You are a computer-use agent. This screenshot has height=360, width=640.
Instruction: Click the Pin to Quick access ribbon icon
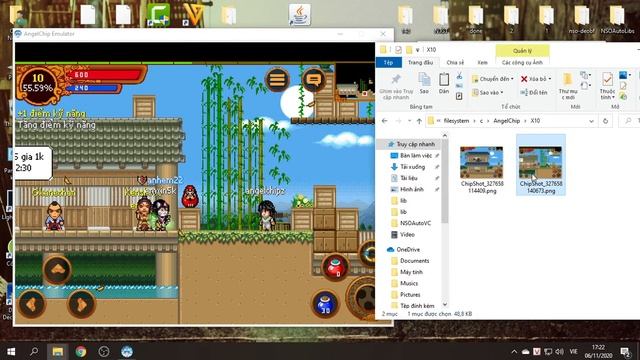tap(396, 87)
